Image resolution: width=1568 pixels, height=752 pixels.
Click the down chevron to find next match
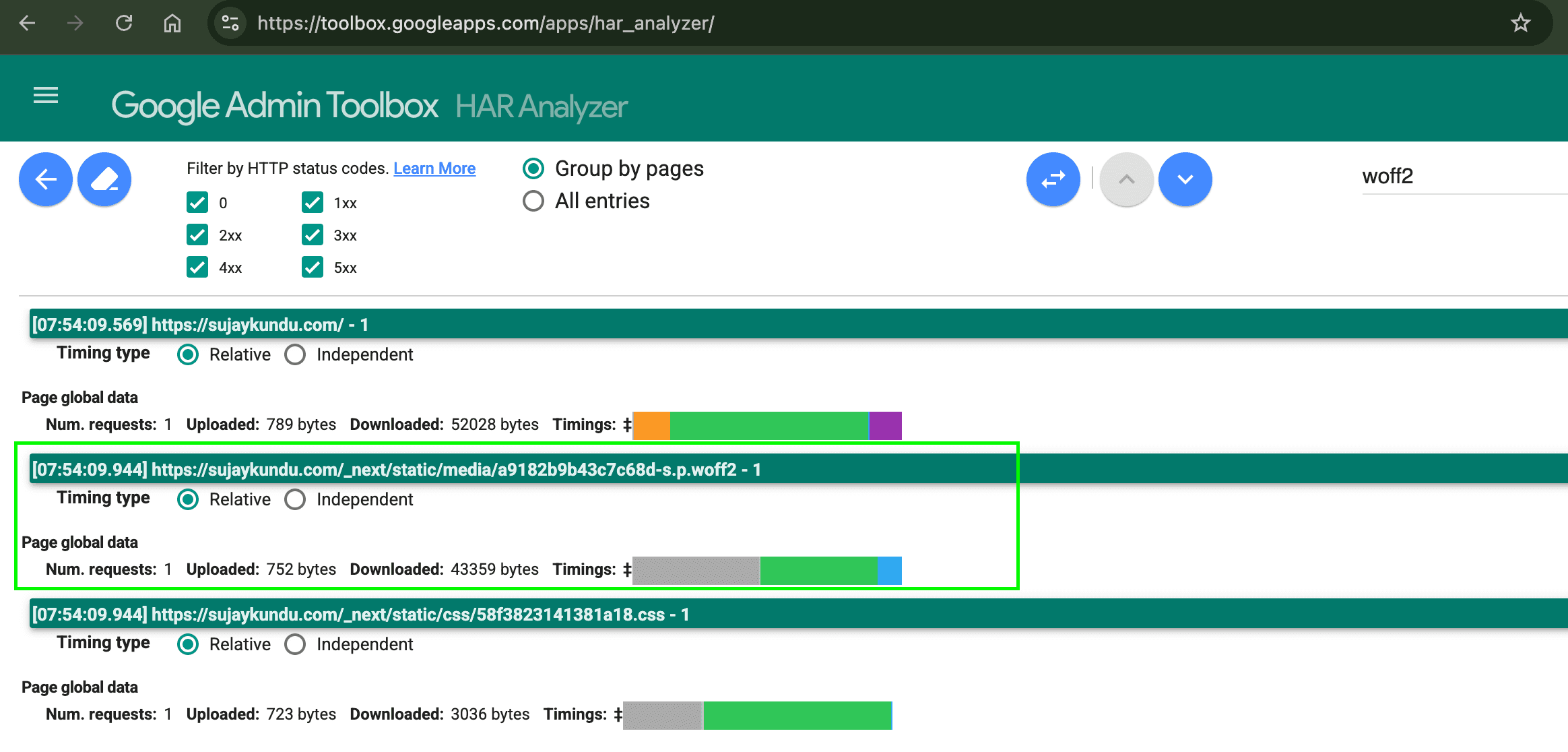(x=1185, y=179)
